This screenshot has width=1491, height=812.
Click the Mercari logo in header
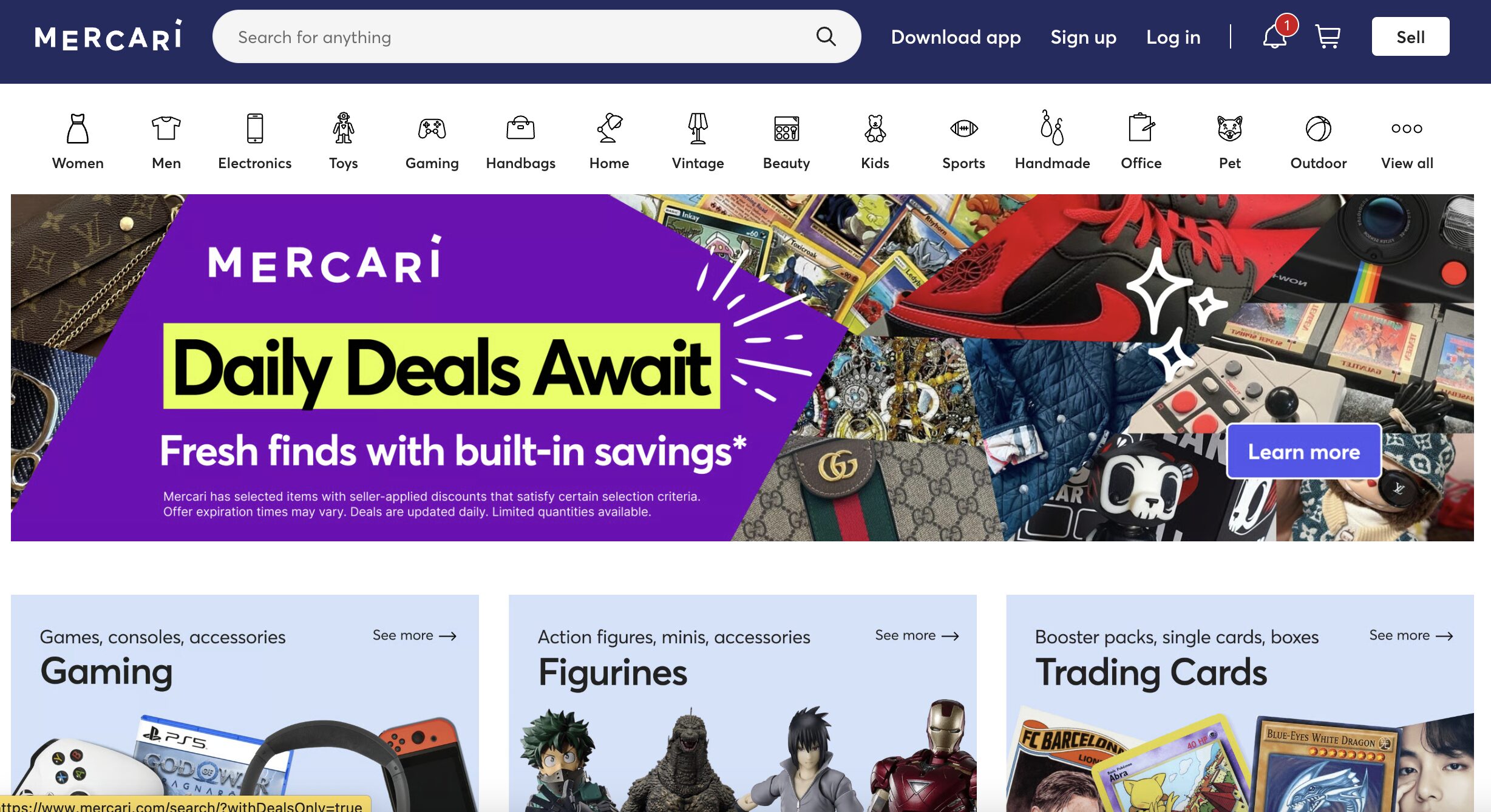tap(109, 36)
